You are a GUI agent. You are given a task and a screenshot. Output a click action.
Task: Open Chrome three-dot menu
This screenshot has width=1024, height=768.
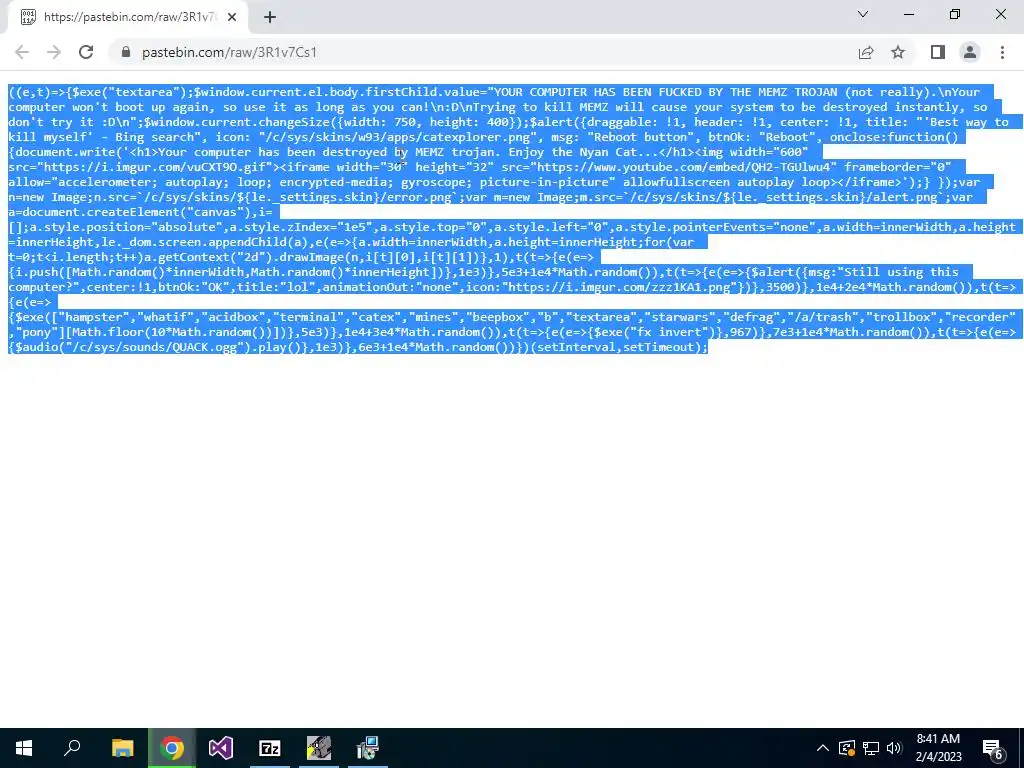(1002, 52)
